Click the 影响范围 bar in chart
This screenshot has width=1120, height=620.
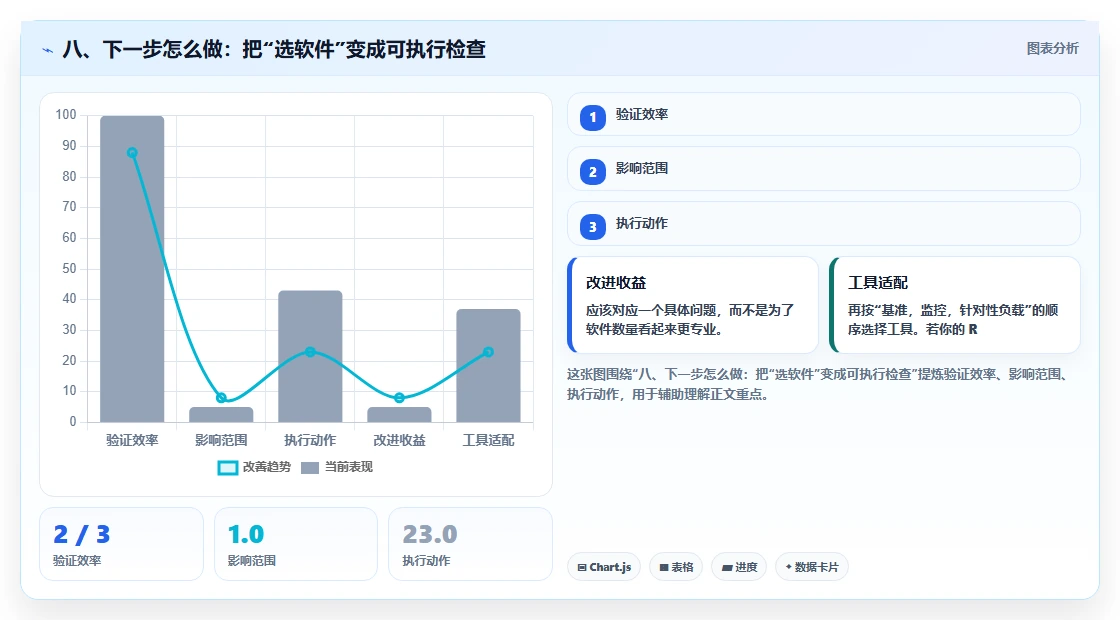click(x=221, y=414)
